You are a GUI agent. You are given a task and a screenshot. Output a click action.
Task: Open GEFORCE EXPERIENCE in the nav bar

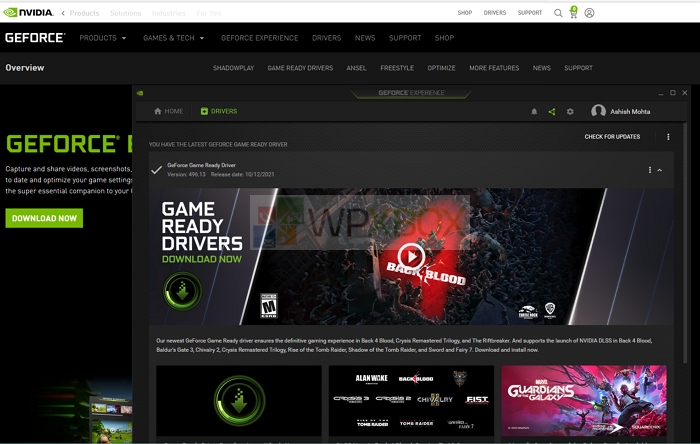pyautogui.click(x=259, y=38)
